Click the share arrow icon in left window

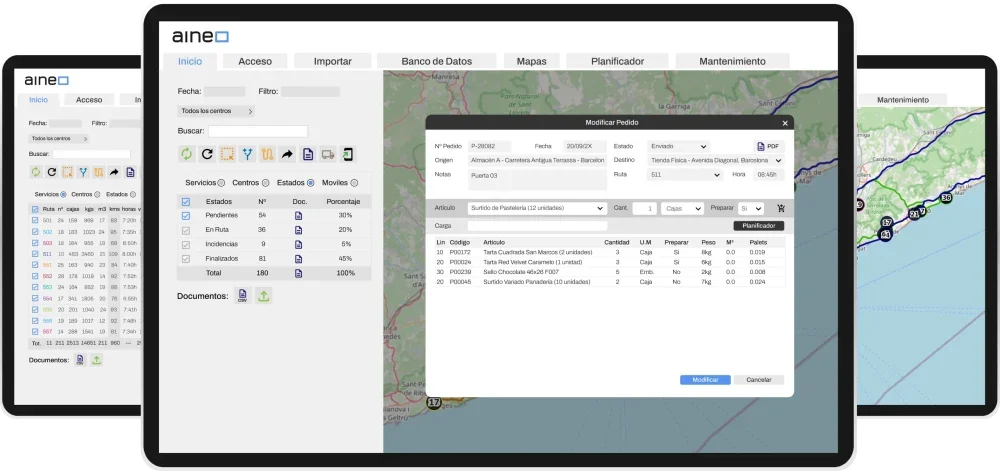click(x=114, y=172)
